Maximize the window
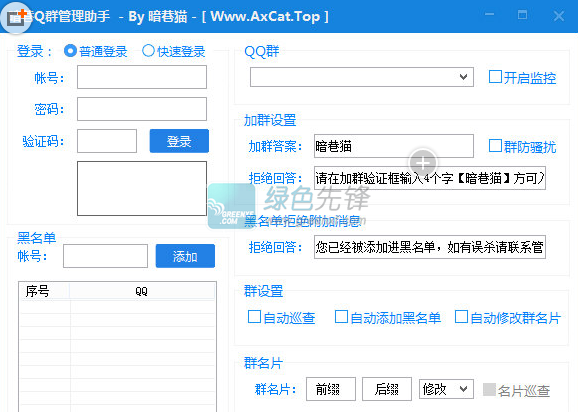Image resolution: width=578 pixels, height=412 pixels. click(522, 15)
